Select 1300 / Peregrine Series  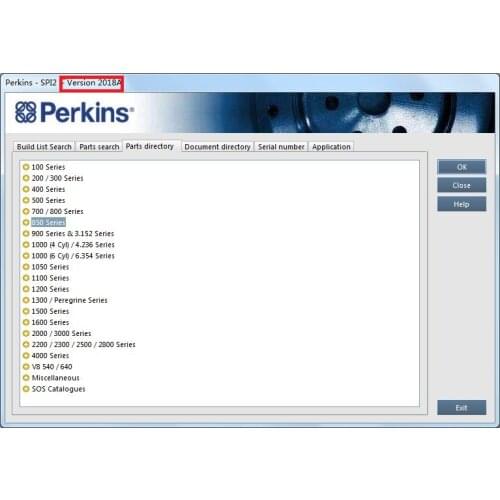point(69,300)
